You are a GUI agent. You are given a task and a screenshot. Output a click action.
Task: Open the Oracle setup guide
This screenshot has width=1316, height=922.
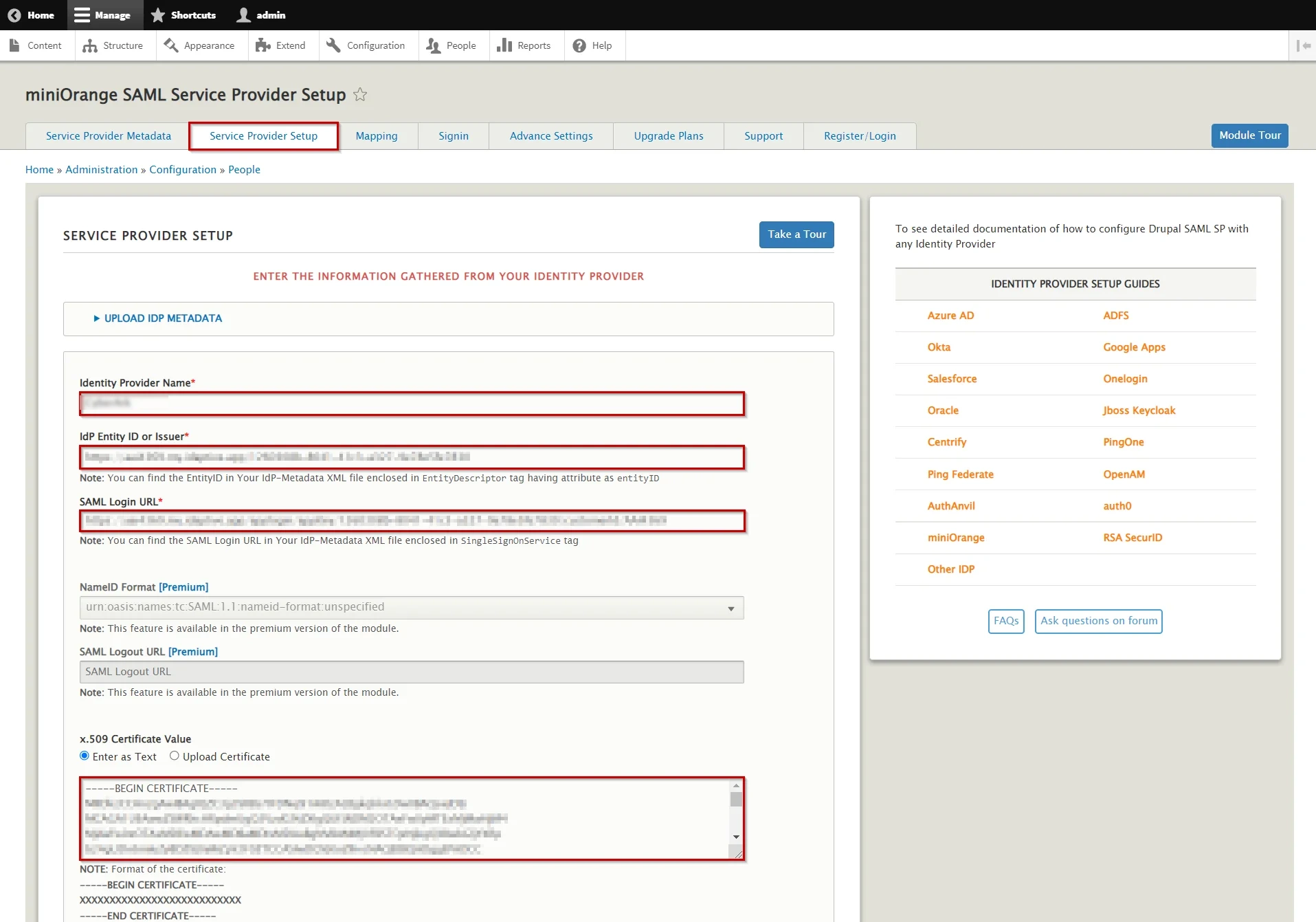pos(943,410)
